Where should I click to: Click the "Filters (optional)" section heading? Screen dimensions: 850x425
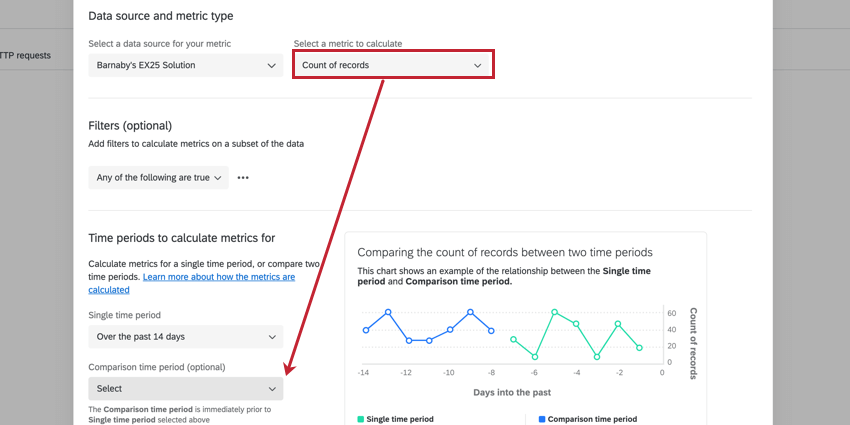coord(130,125)
